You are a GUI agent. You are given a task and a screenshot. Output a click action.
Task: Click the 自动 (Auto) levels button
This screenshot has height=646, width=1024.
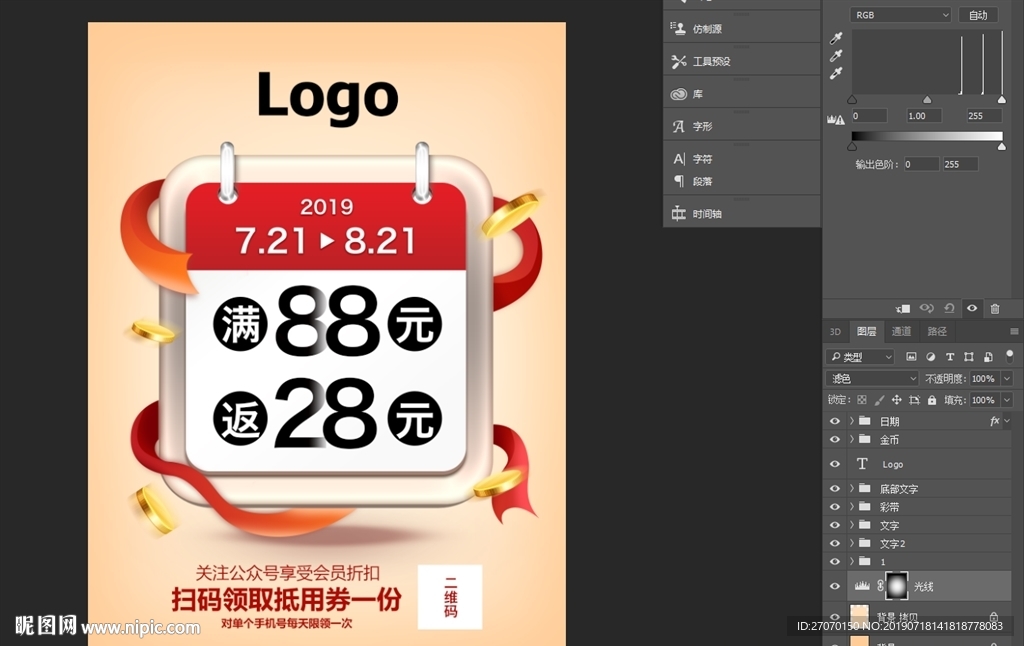978,15
